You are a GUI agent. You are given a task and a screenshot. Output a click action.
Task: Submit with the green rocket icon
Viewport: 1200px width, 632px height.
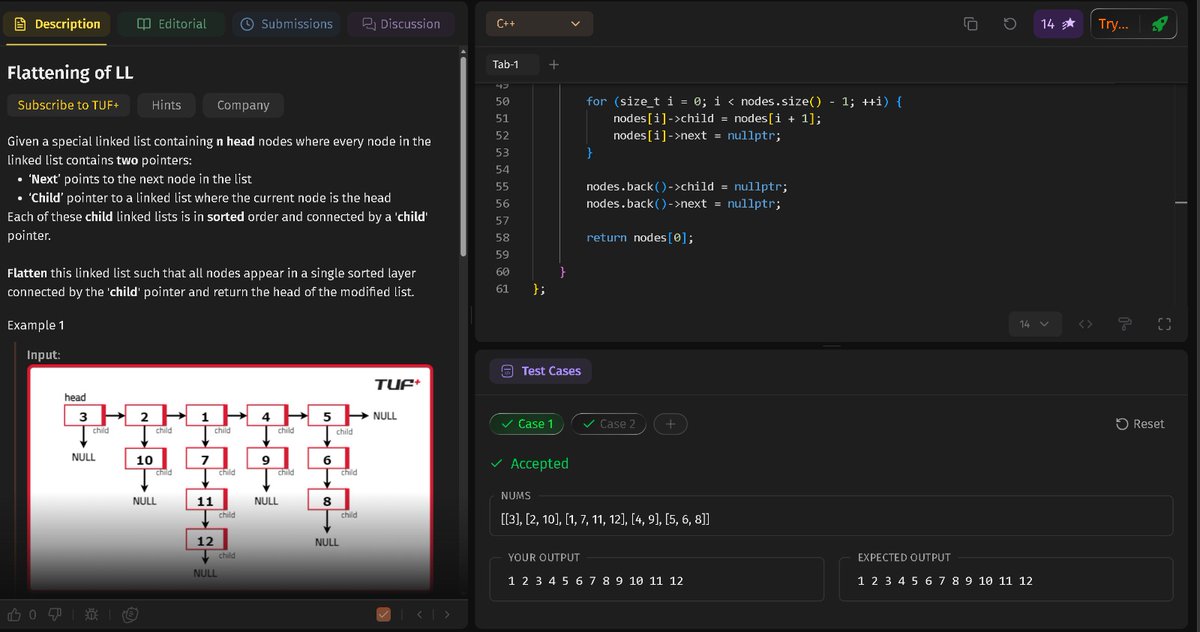click(1158, 24)
